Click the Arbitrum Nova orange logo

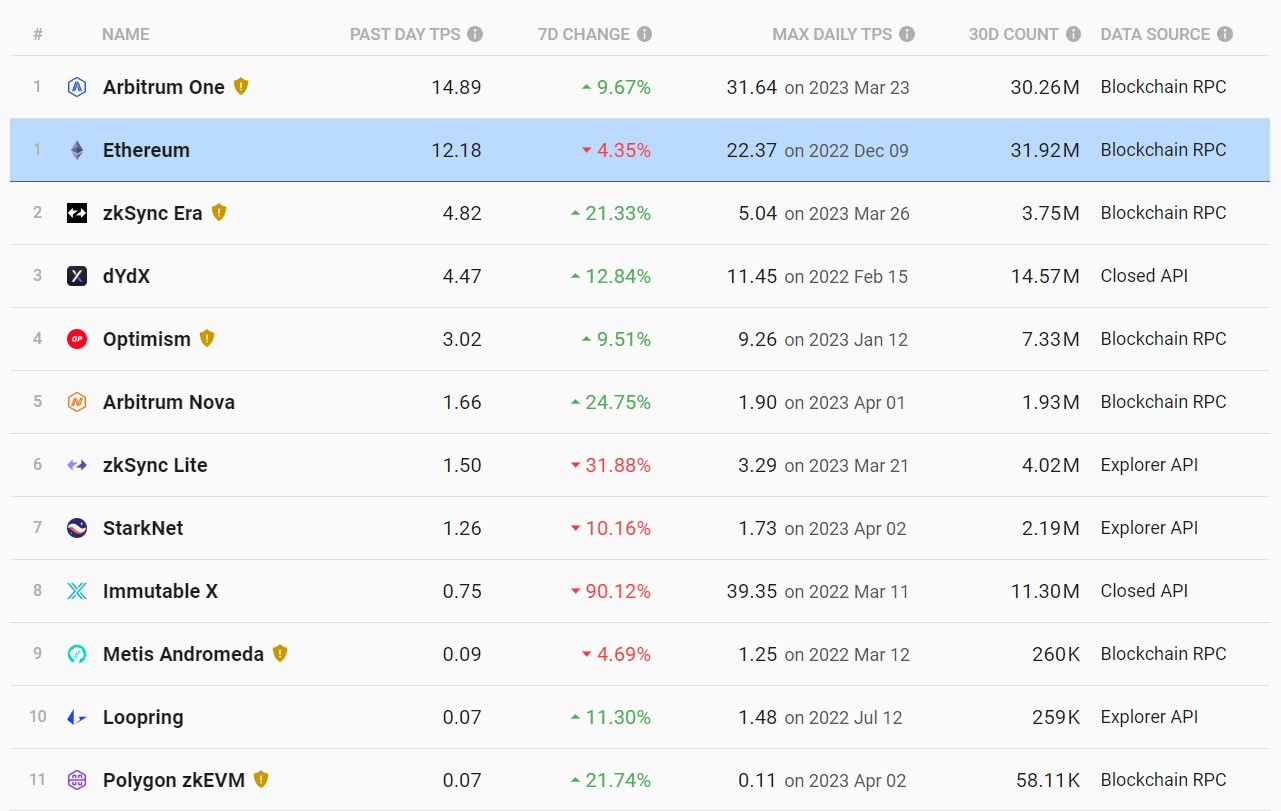point(77,402)
